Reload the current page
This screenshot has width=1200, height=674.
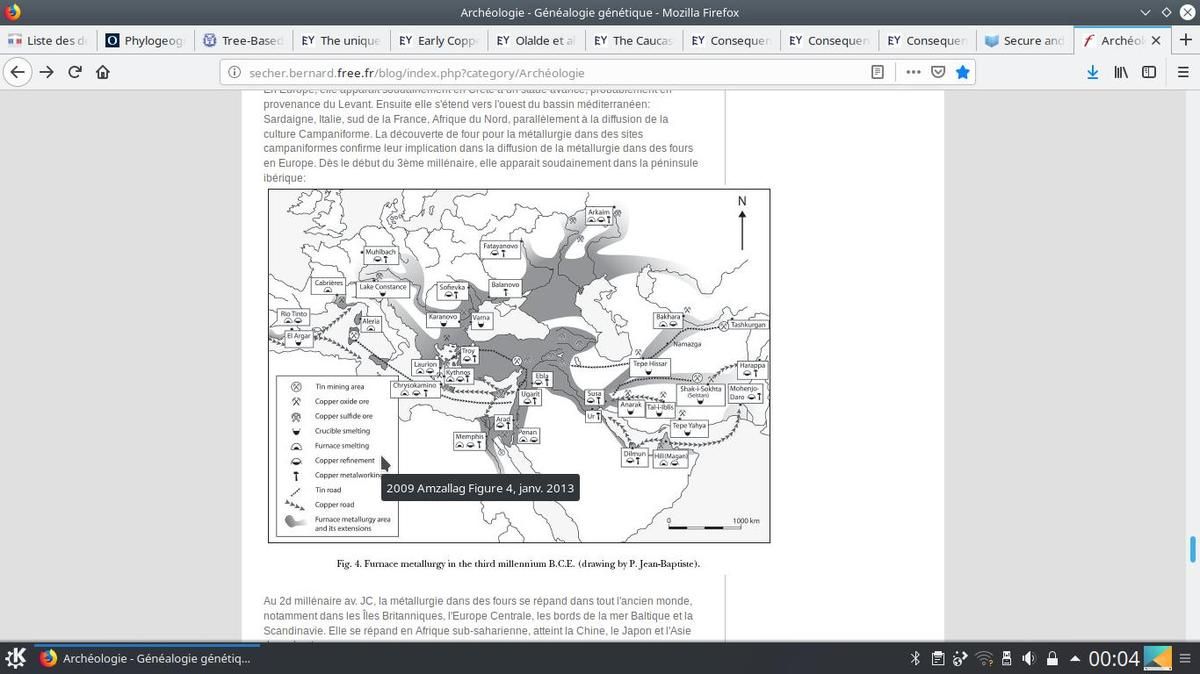click(75, 72)
